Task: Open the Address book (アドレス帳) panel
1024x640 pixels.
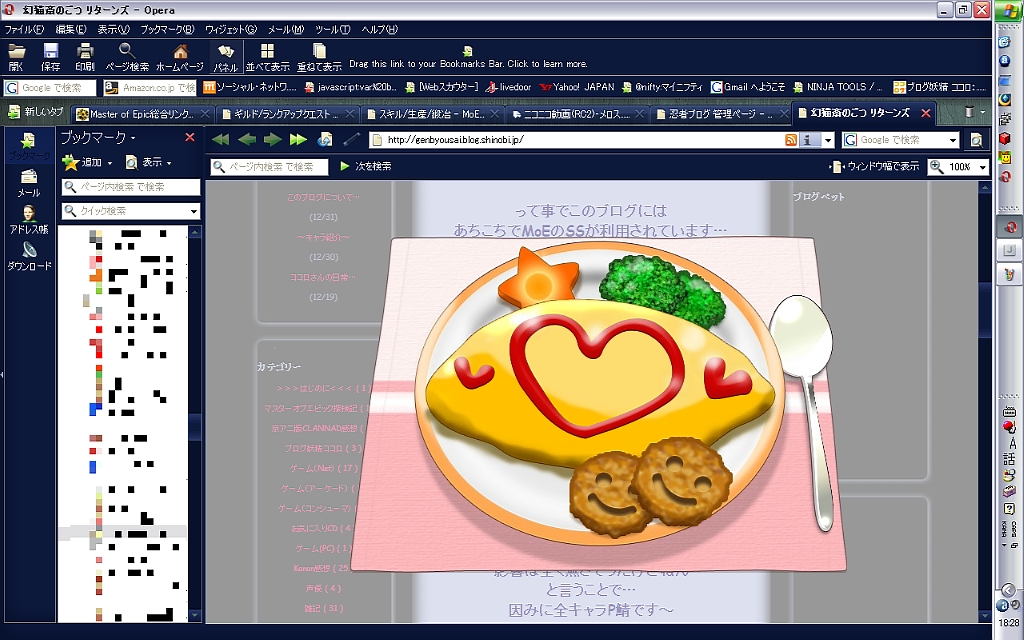Action: (x=28, y=220)
